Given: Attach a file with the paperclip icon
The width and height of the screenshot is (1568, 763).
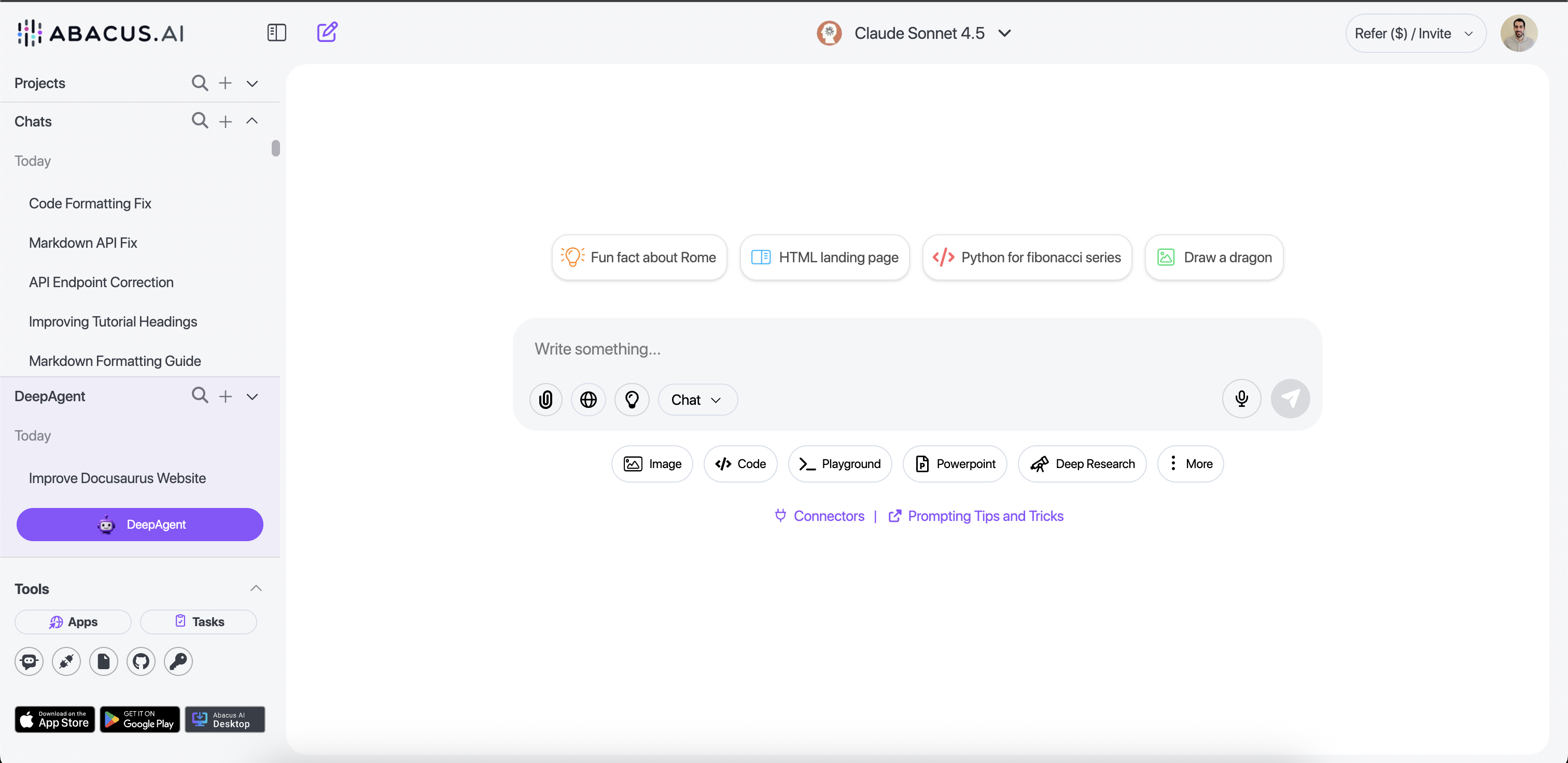Looking at the screenshot, I should pyautogui.click(x=545, y=399).
